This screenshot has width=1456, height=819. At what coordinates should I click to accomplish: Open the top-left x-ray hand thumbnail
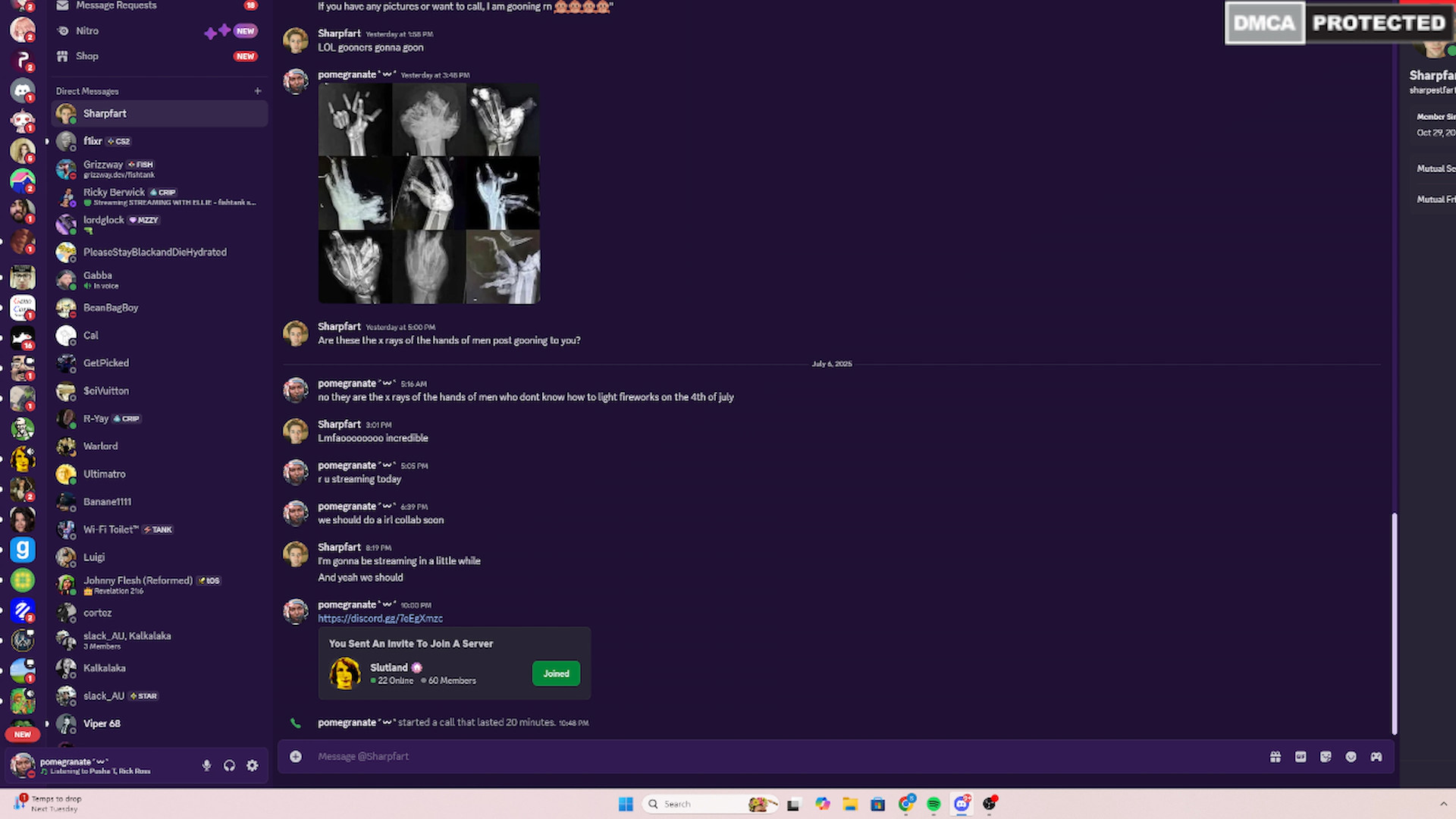pos(355,120)
